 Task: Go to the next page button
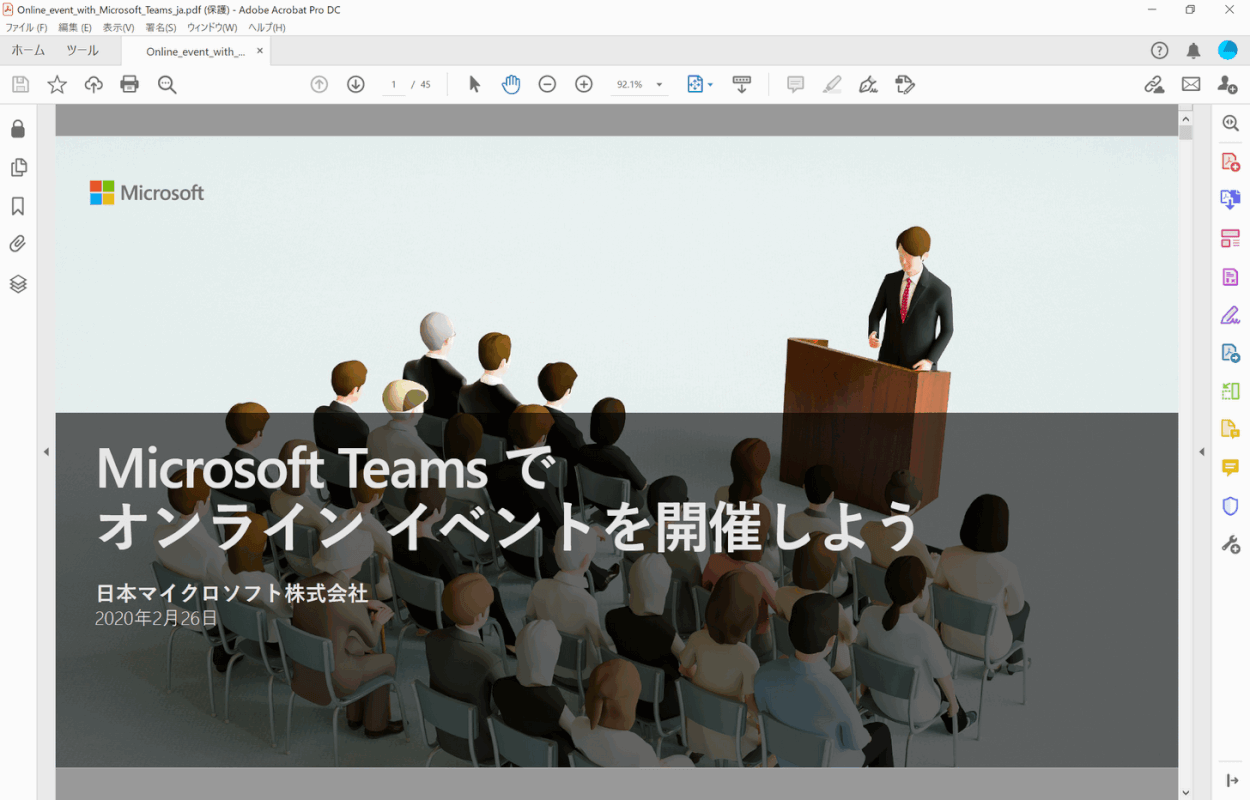click(355, 85)
